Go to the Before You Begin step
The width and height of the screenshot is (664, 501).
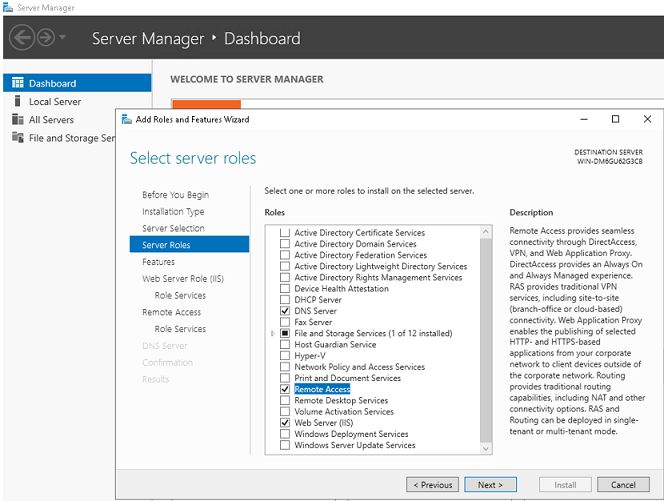175,195
